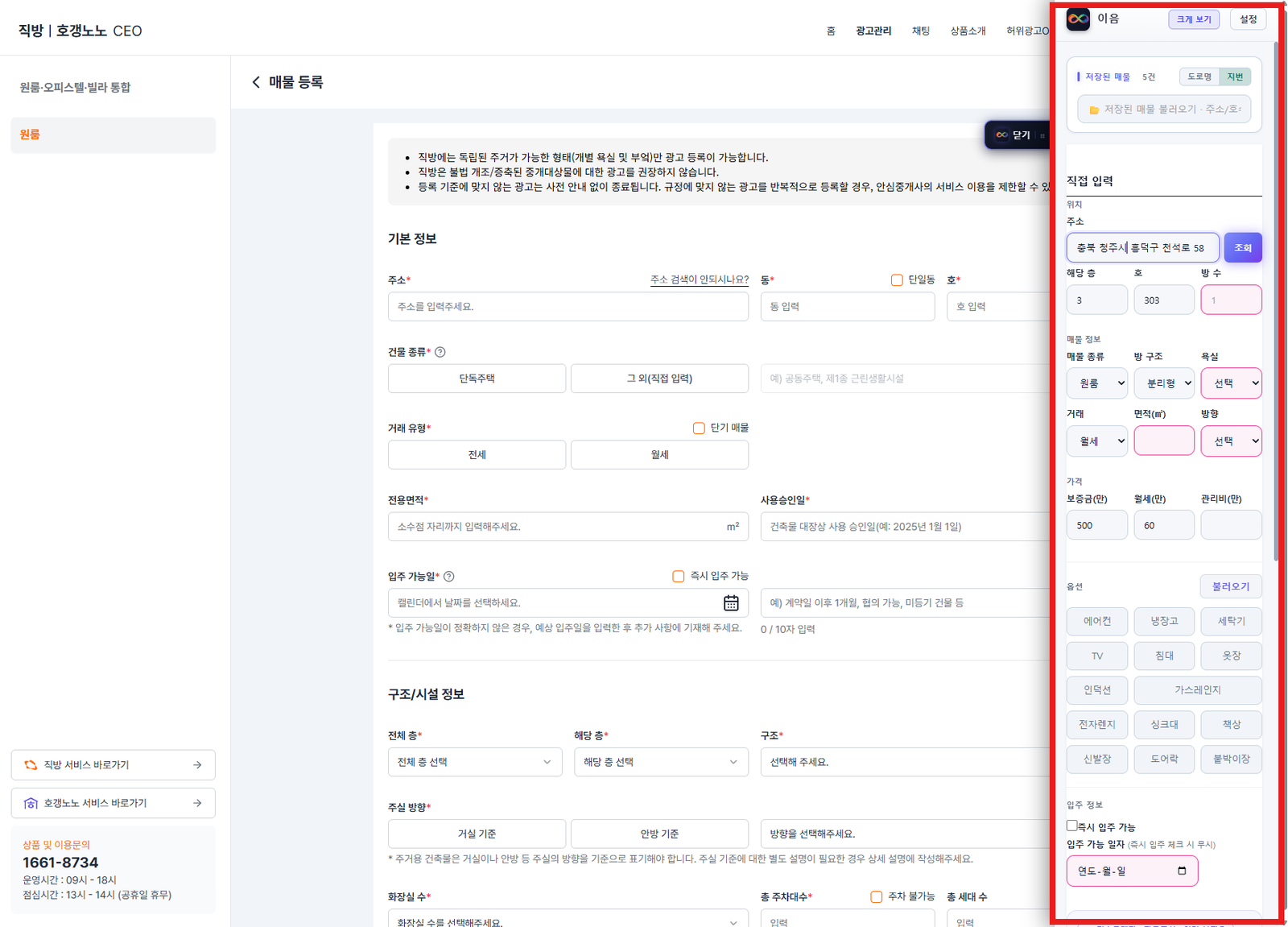
Task: Select 거실 기준 direction basis
Action: (x=477, y=834)
